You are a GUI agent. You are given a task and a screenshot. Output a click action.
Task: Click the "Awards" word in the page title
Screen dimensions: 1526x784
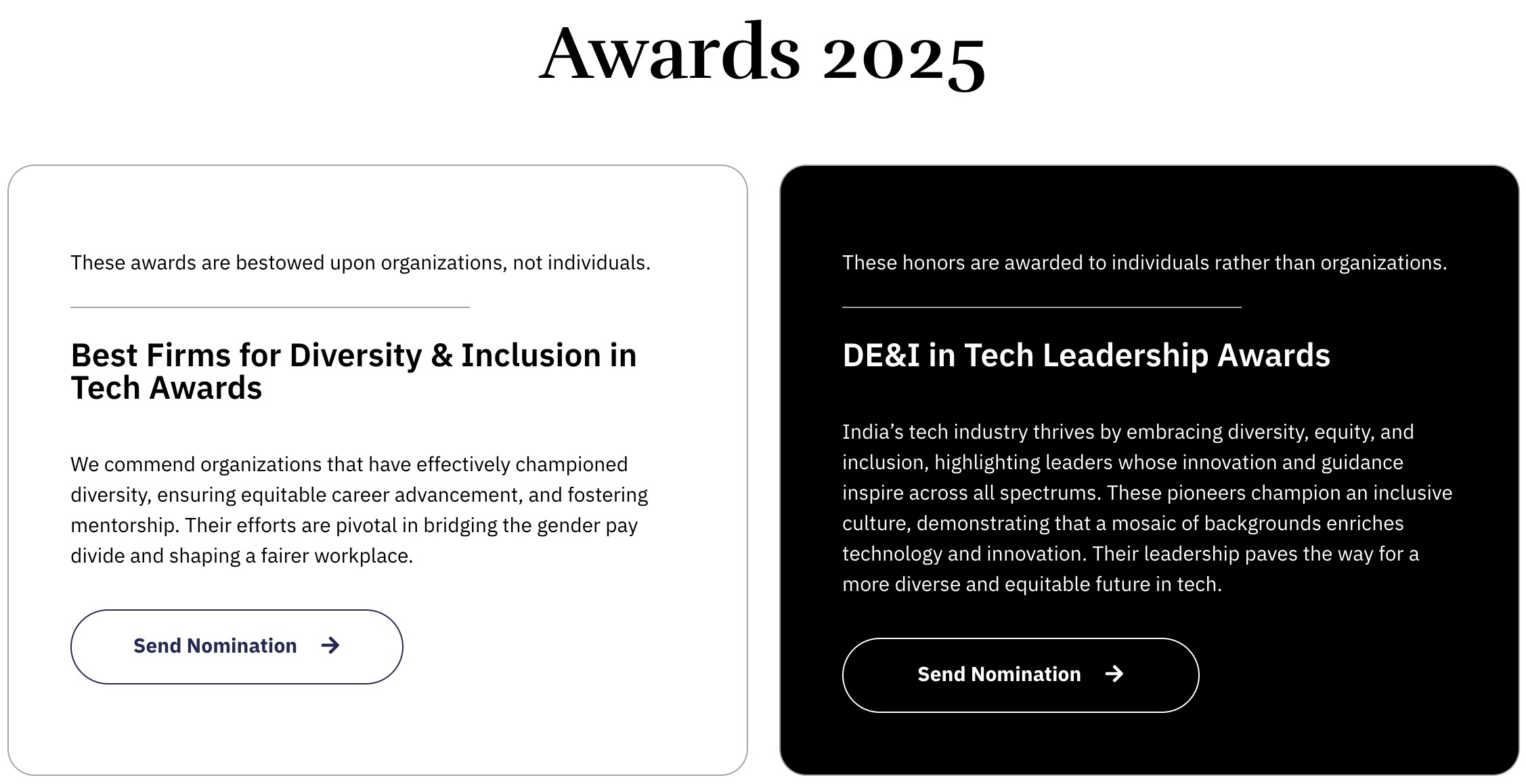pyautogui.click(x=669, y=54)
